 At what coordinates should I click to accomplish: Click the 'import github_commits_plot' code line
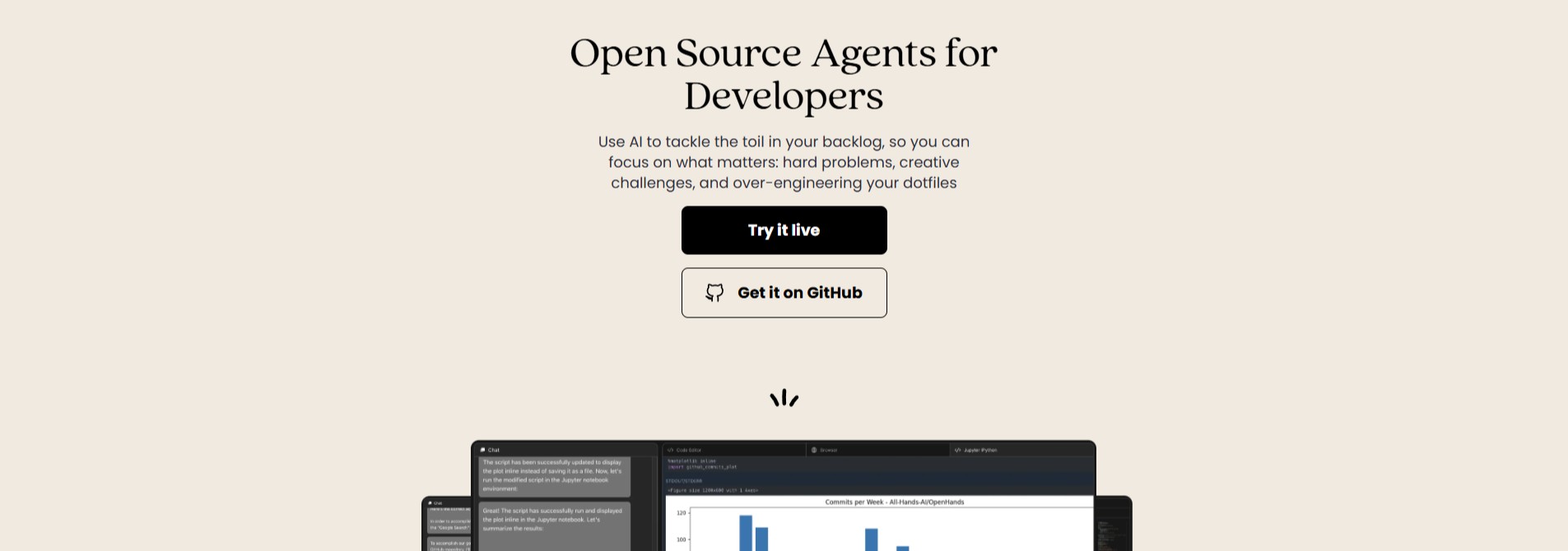(x=702, y=467)
